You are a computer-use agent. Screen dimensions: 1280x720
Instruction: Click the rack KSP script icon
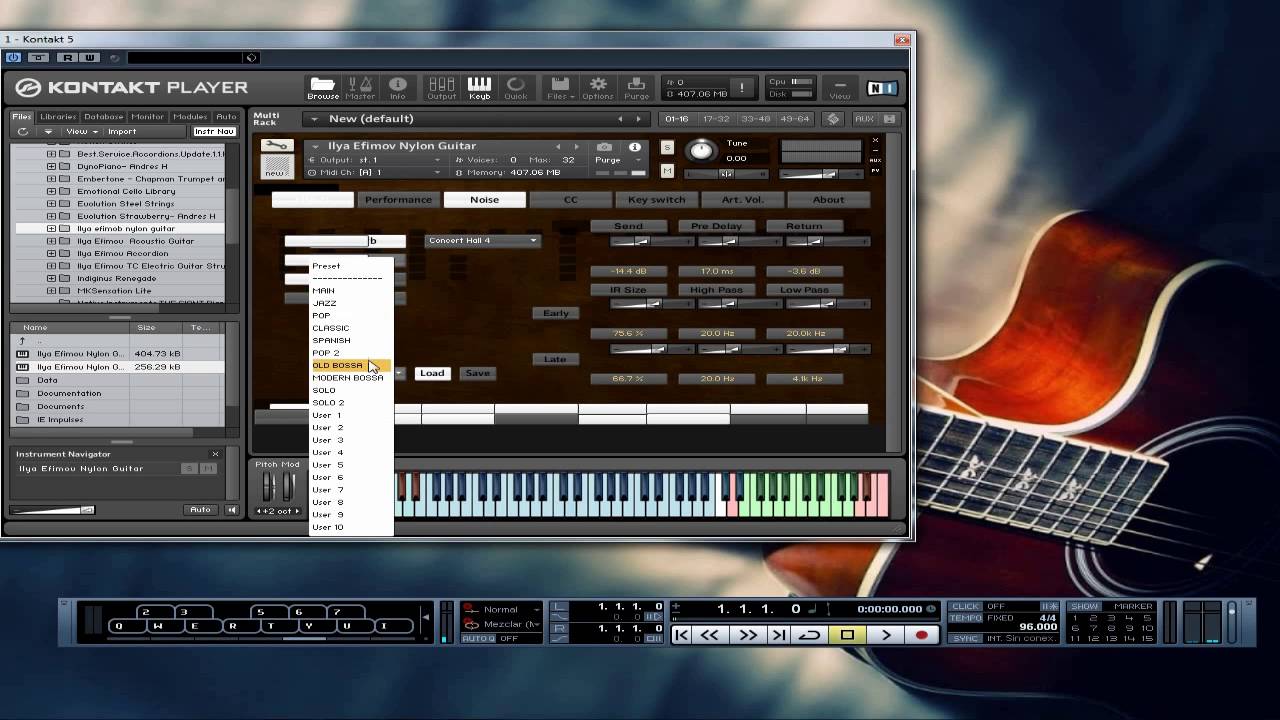click(x=833, y=119)
